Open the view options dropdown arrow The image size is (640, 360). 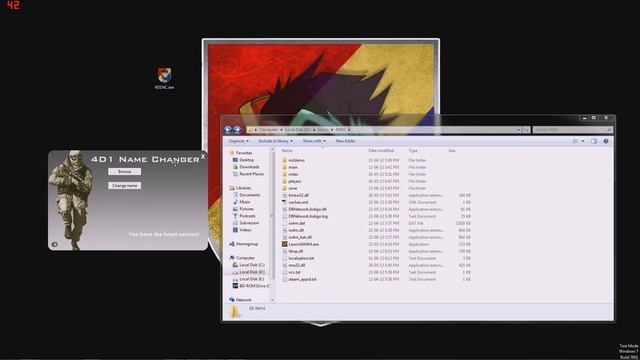[x=582, y=141]
